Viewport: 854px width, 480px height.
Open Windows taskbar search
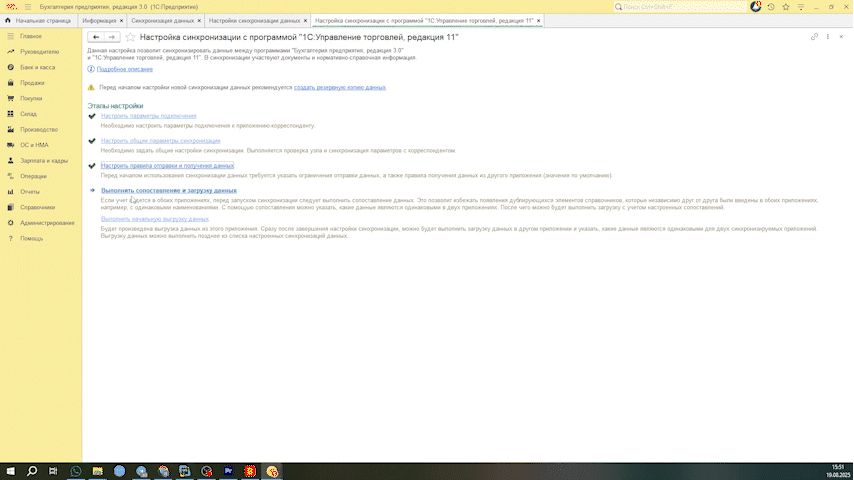[x=32, y=471]
